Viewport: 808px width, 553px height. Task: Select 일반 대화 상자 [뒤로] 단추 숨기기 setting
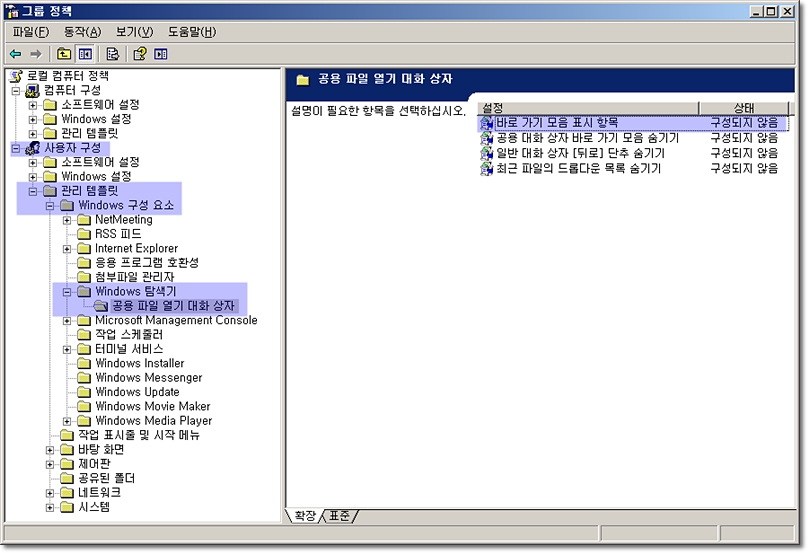coord(580,153)
